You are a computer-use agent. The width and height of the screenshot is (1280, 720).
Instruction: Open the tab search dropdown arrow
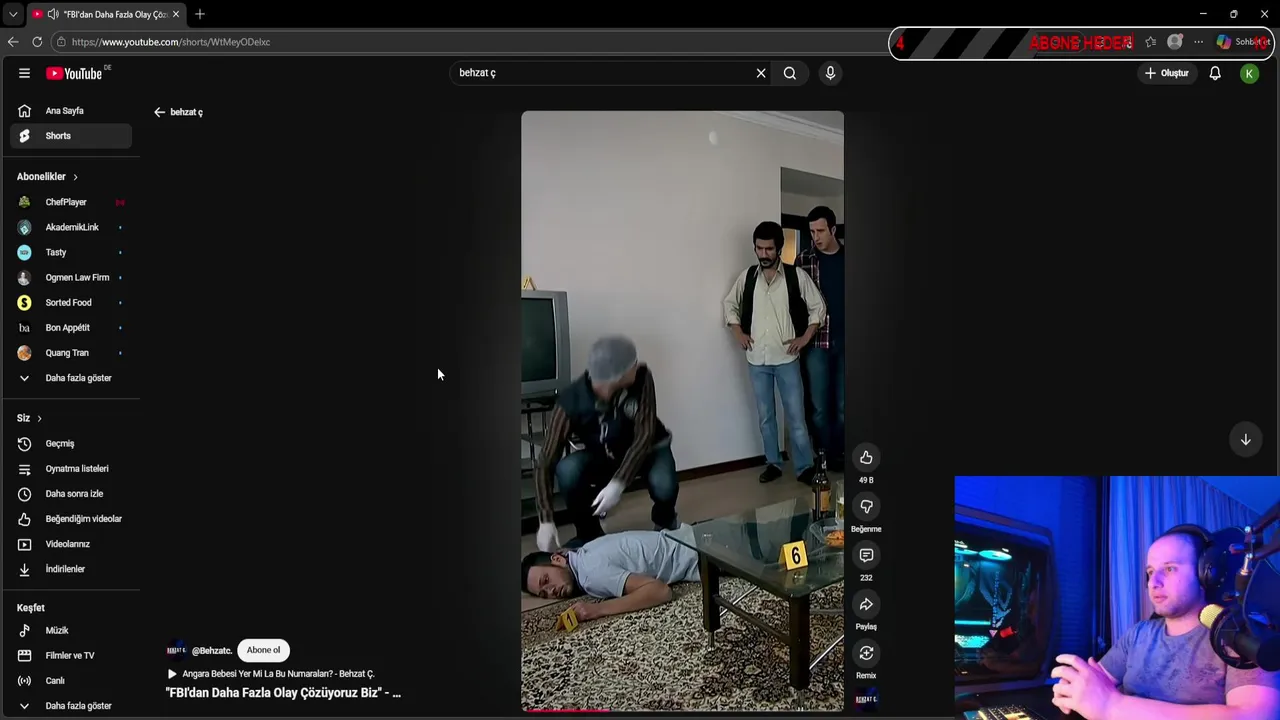(13, 14)
